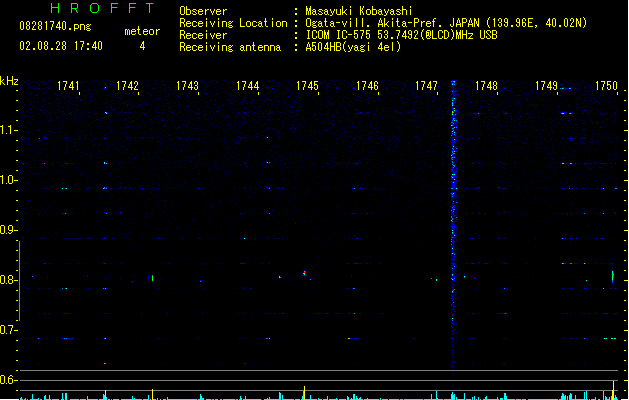Image resolution: width=629 pixels, height=400 pixels.
Task: Click the Observer label
Action: 203,11
